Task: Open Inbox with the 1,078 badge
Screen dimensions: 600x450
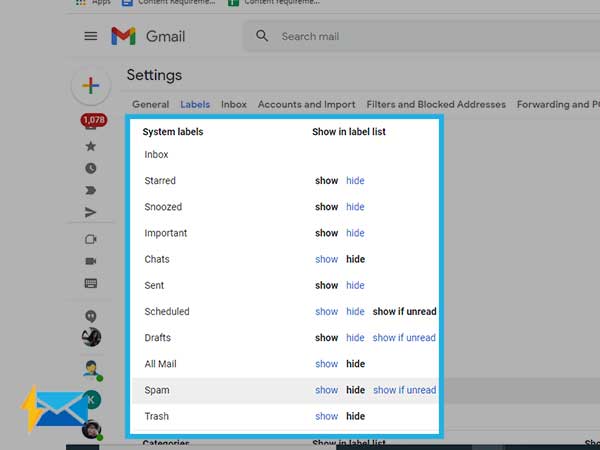Action: (93, 121)
